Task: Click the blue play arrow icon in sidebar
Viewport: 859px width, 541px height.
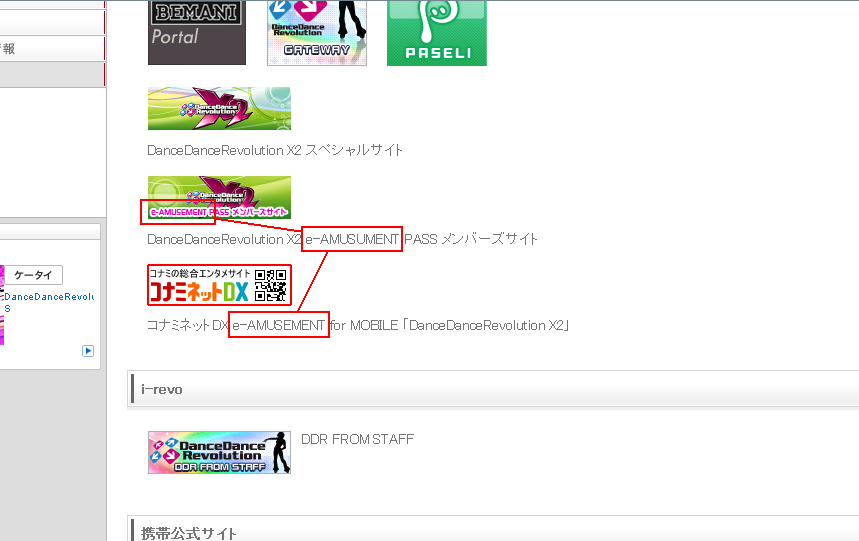Action: (88, 351)
